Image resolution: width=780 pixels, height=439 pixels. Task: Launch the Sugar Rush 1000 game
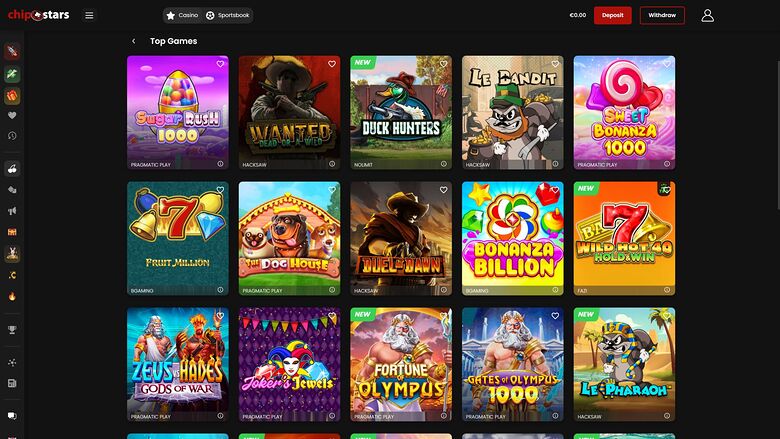[178, 112]
